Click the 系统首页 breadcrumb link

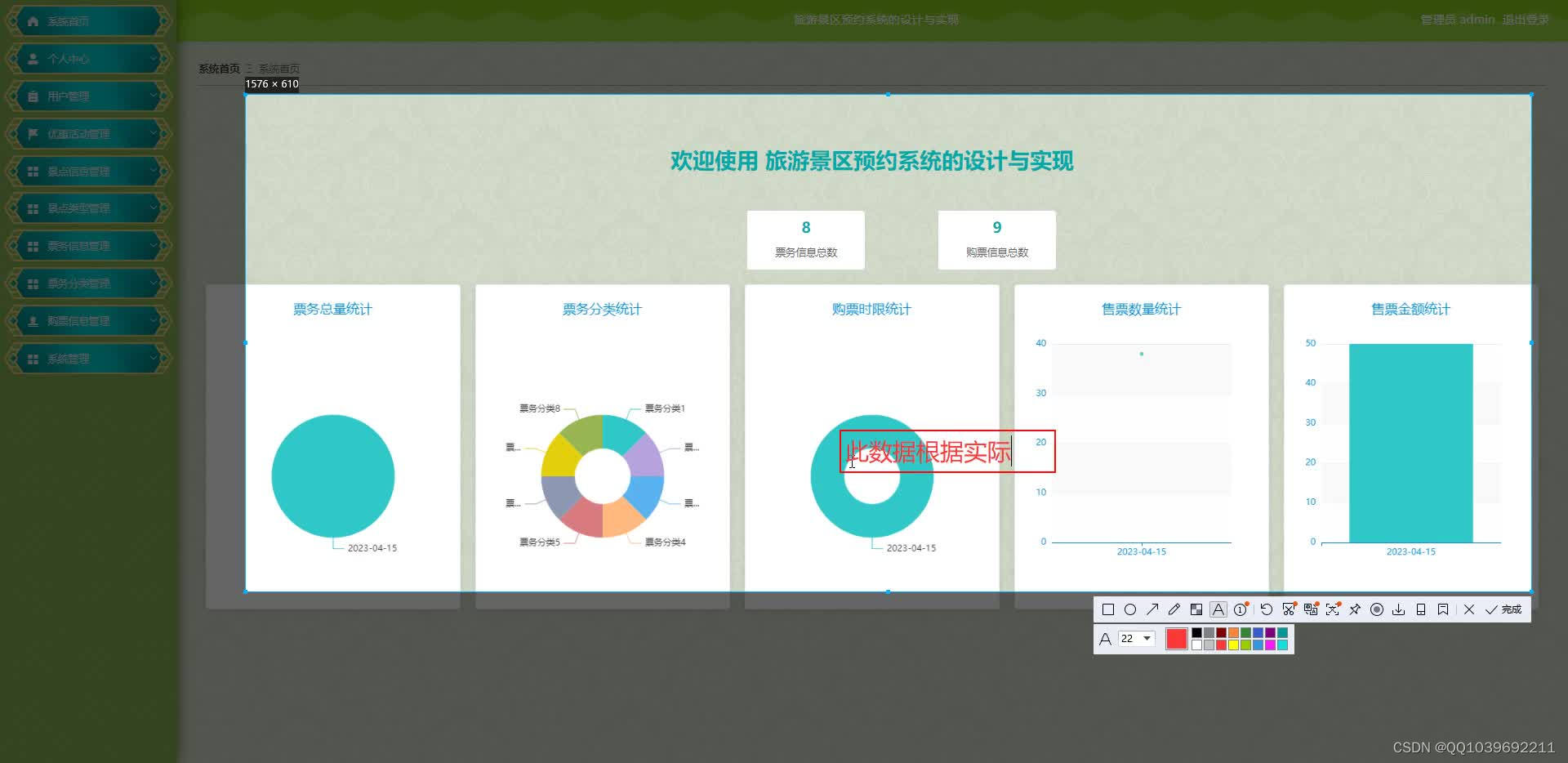(219, 69)
